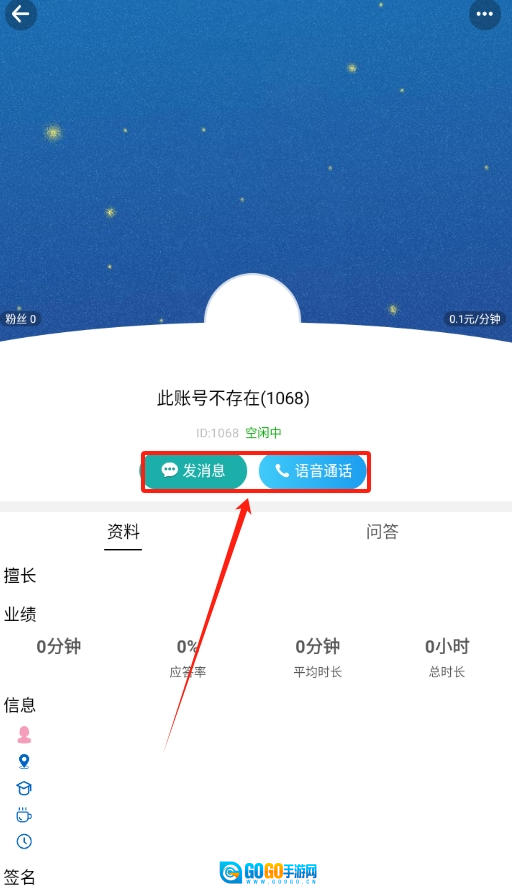Tap the 总时长 0小时 statistic
The image size is (512, 894).
(447, 657)
